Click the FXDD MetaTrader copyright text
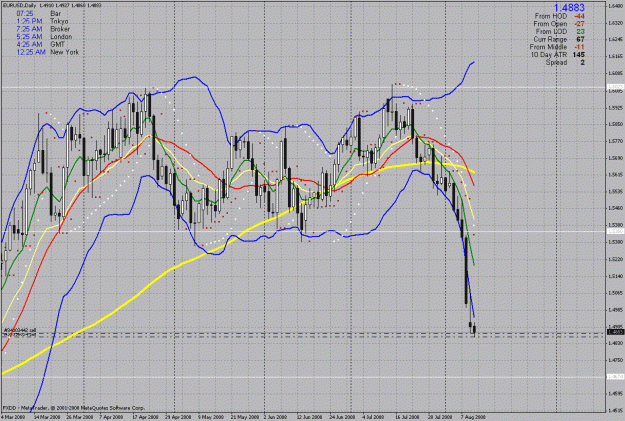This screenshot has width=625, height=421. click(x=74, y=408)
